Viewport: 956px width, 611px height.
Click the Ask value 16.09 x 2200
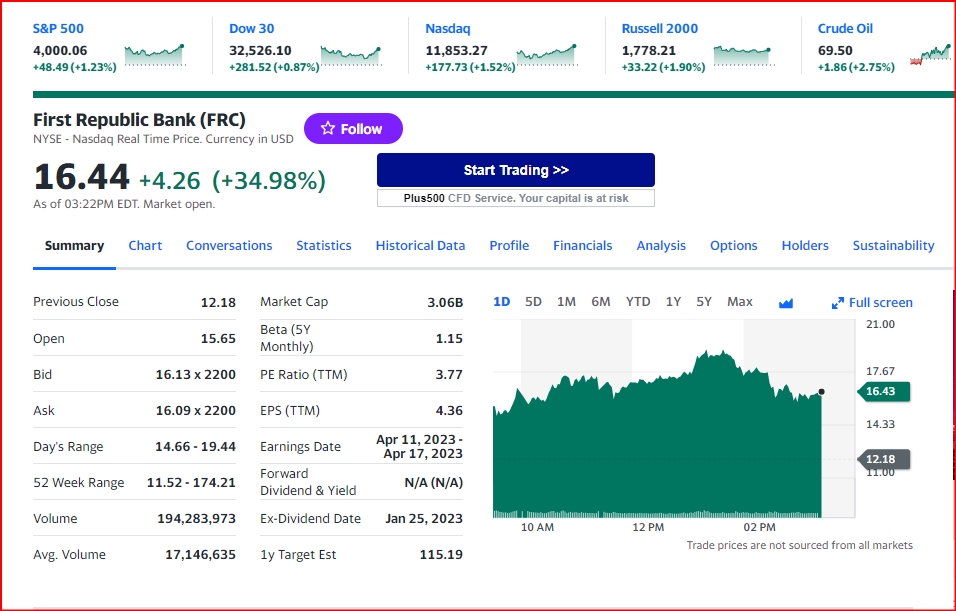pos(196,410)
